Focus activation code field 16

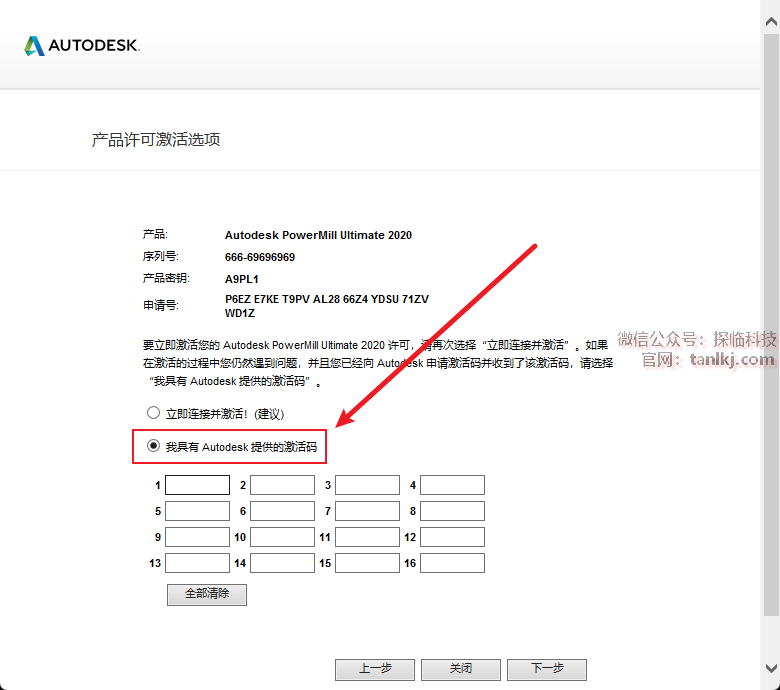(453, 563)
